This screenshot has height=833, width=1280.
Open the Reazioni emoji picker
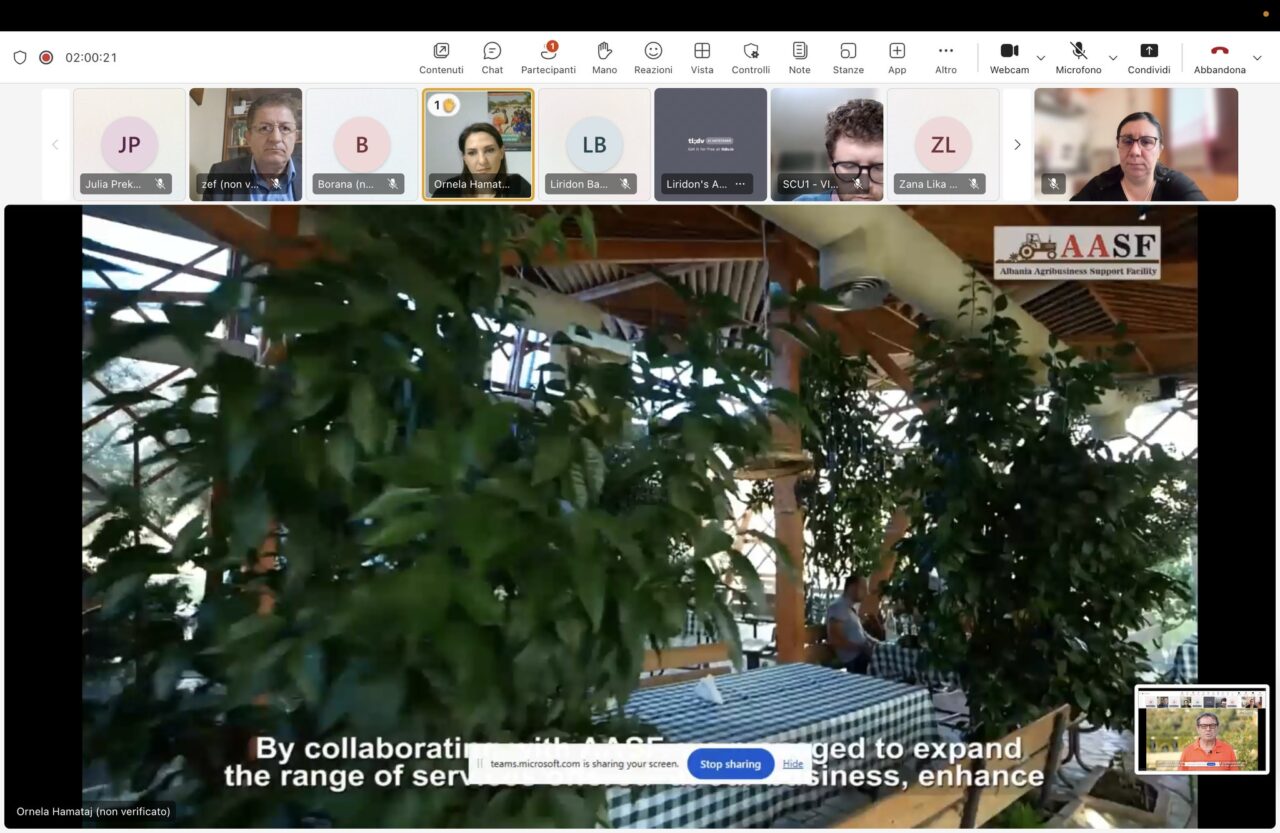tap(653, 57)
